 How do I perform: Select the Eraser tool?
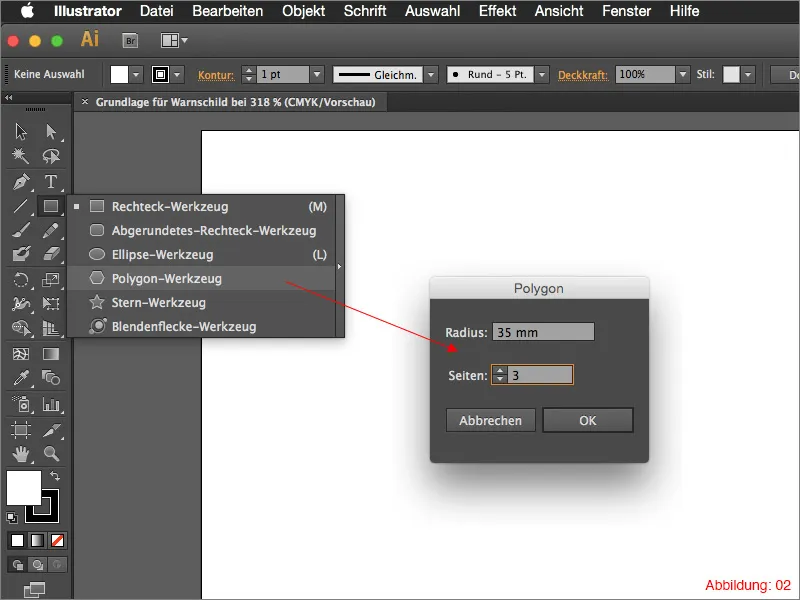click(51, 254)
